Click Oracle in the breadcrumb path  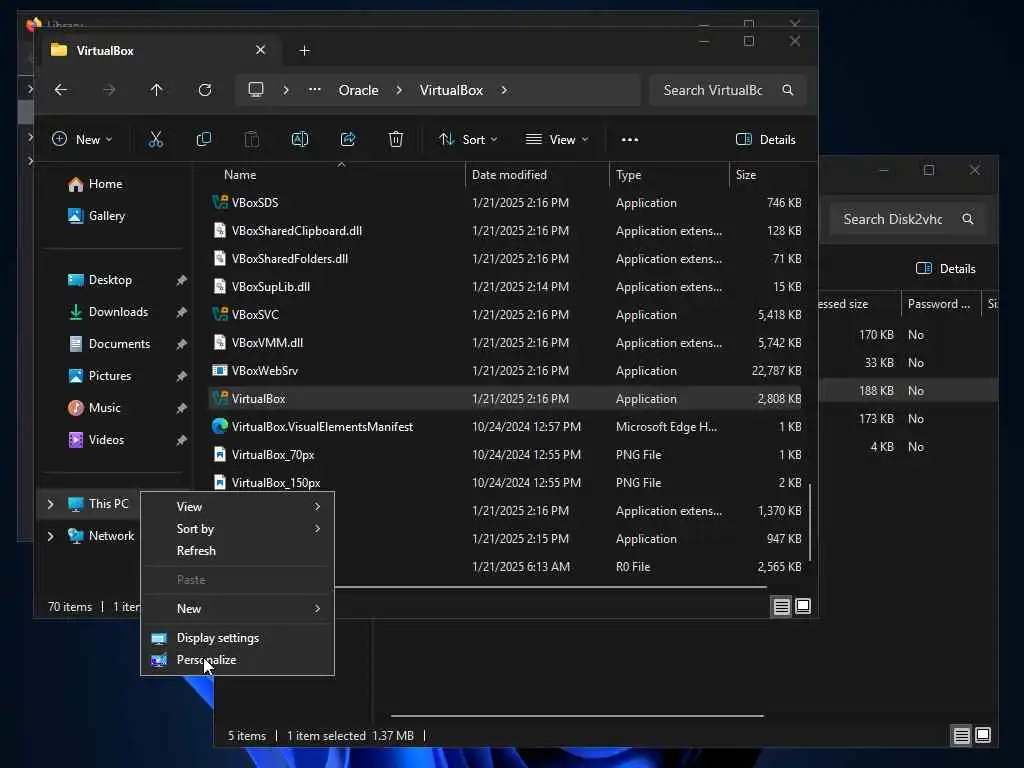coord(359,90)
